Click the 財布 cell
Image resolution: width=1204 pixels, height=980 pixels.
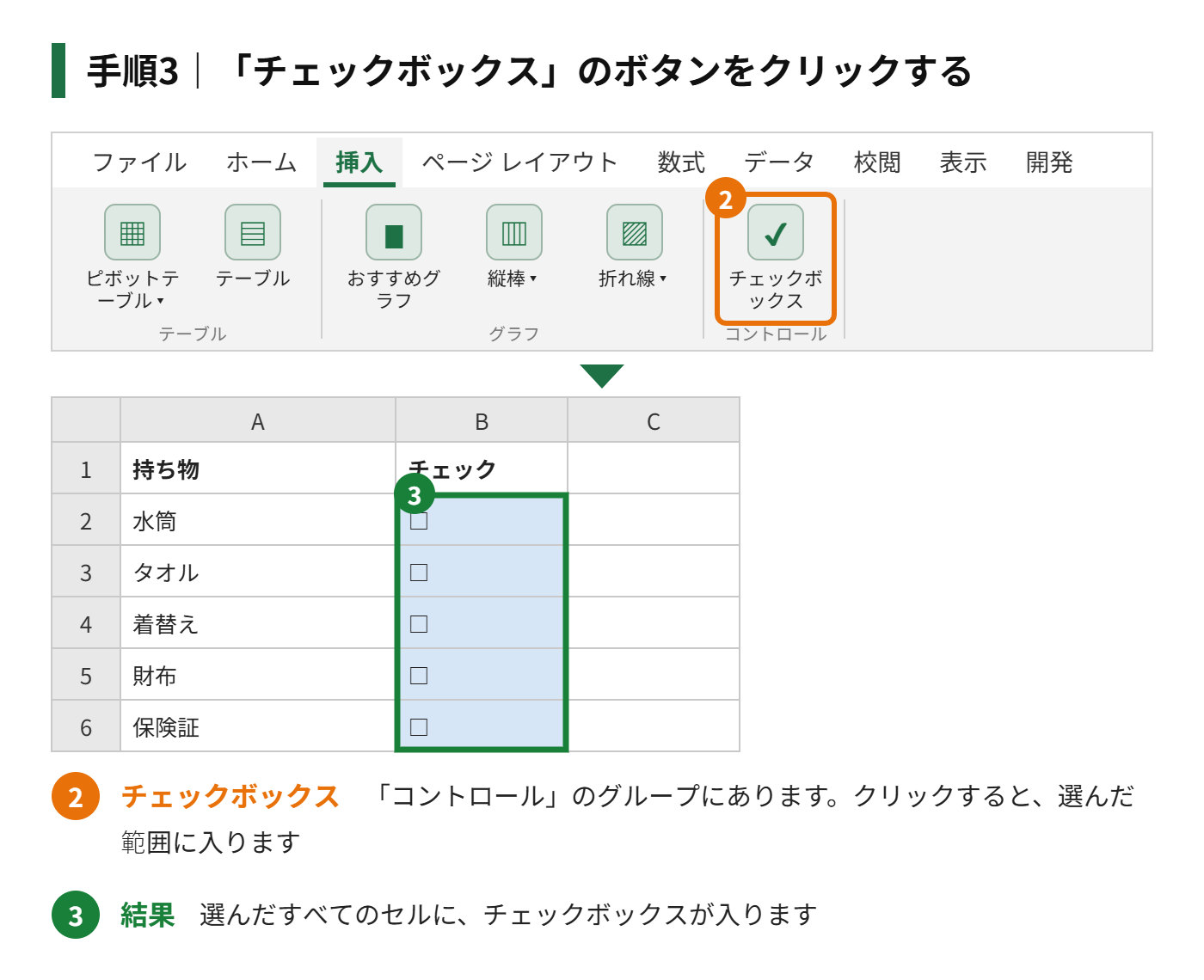tap(258, 675)
